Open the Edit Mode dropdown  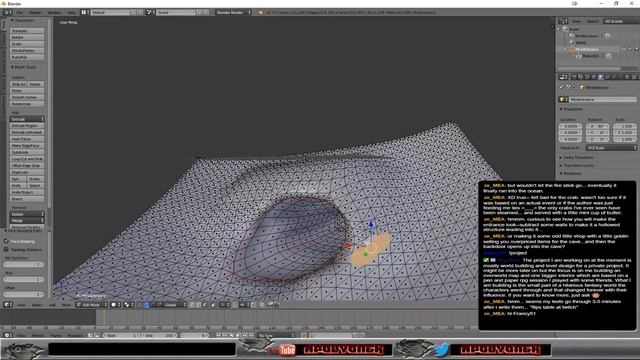coord(91,304)
